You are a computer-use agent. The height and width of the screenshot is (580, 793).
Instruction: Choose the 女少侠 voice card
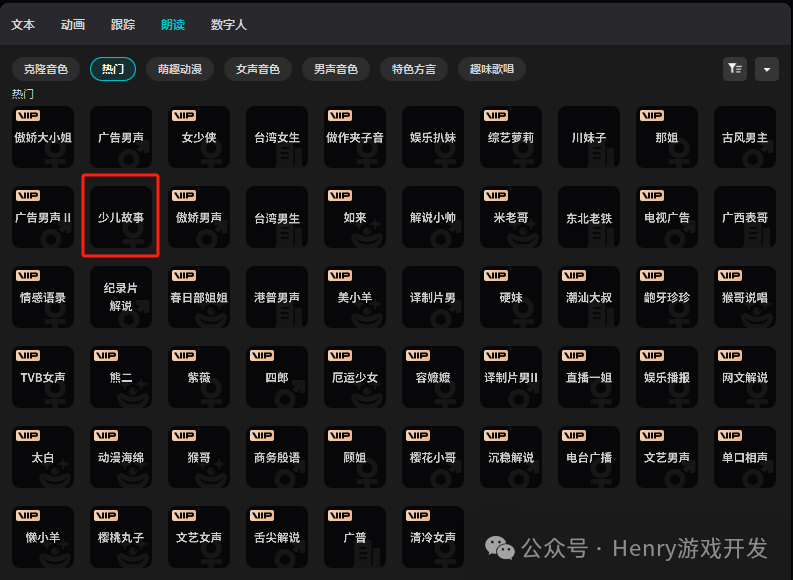pos(199,137)
